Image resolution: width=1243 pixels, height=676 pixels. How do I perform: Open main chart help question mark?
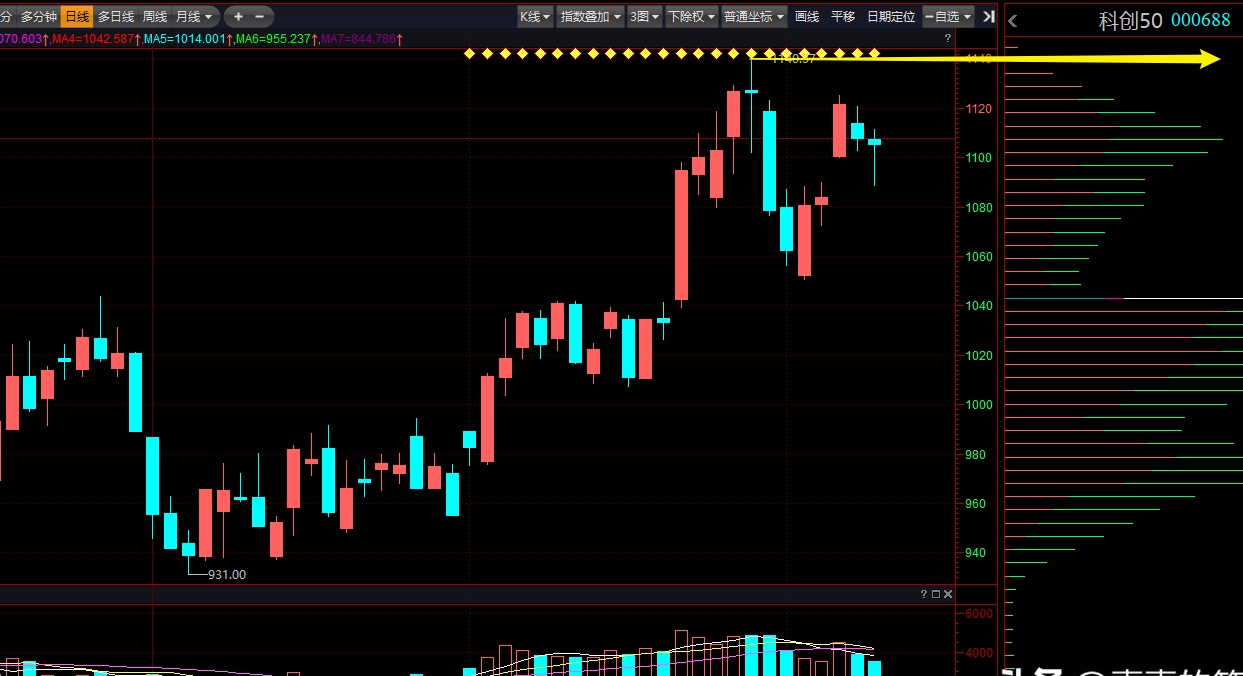(948, 37)
